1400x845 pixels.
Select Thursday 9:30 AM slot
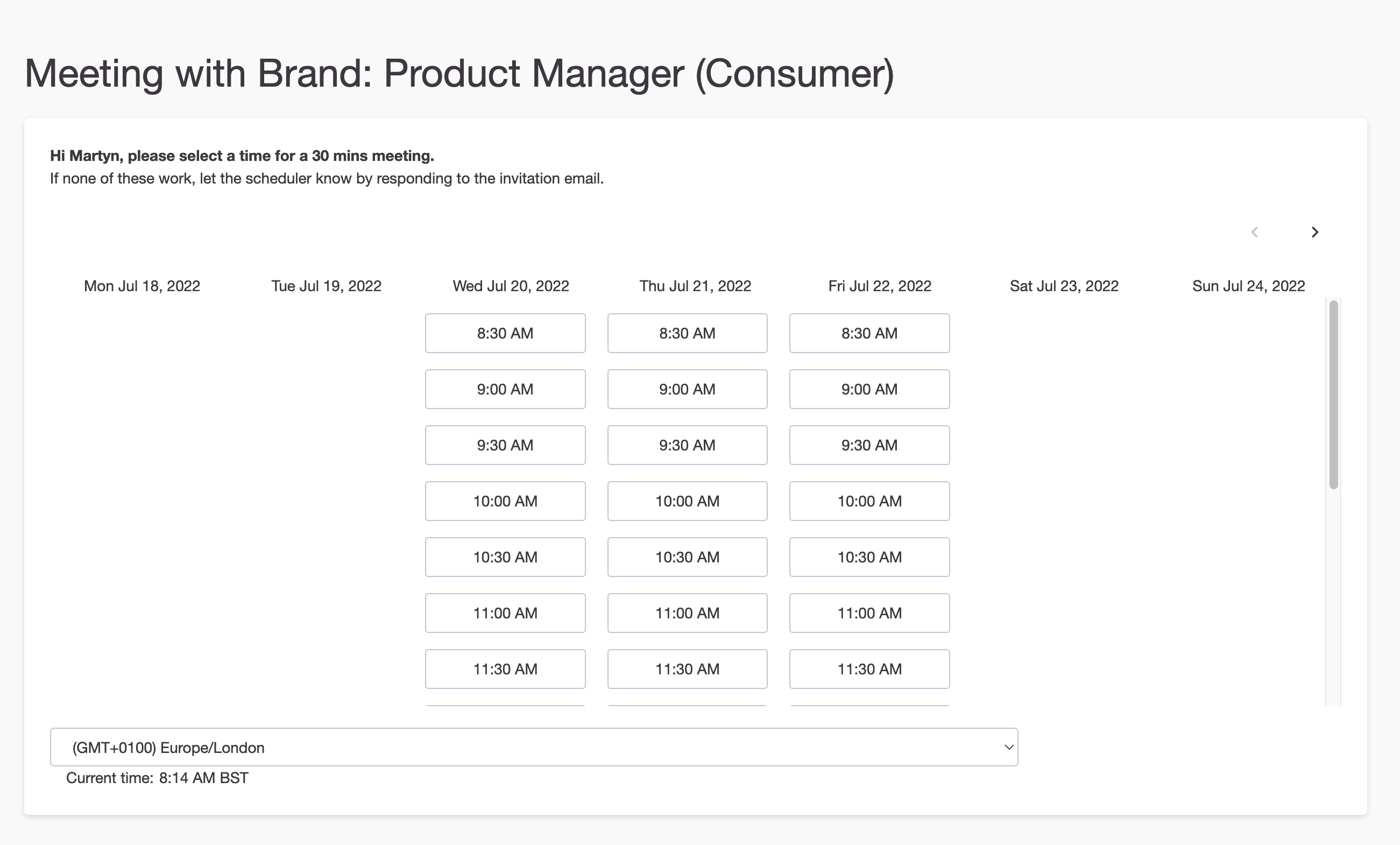tap(687, 445)
